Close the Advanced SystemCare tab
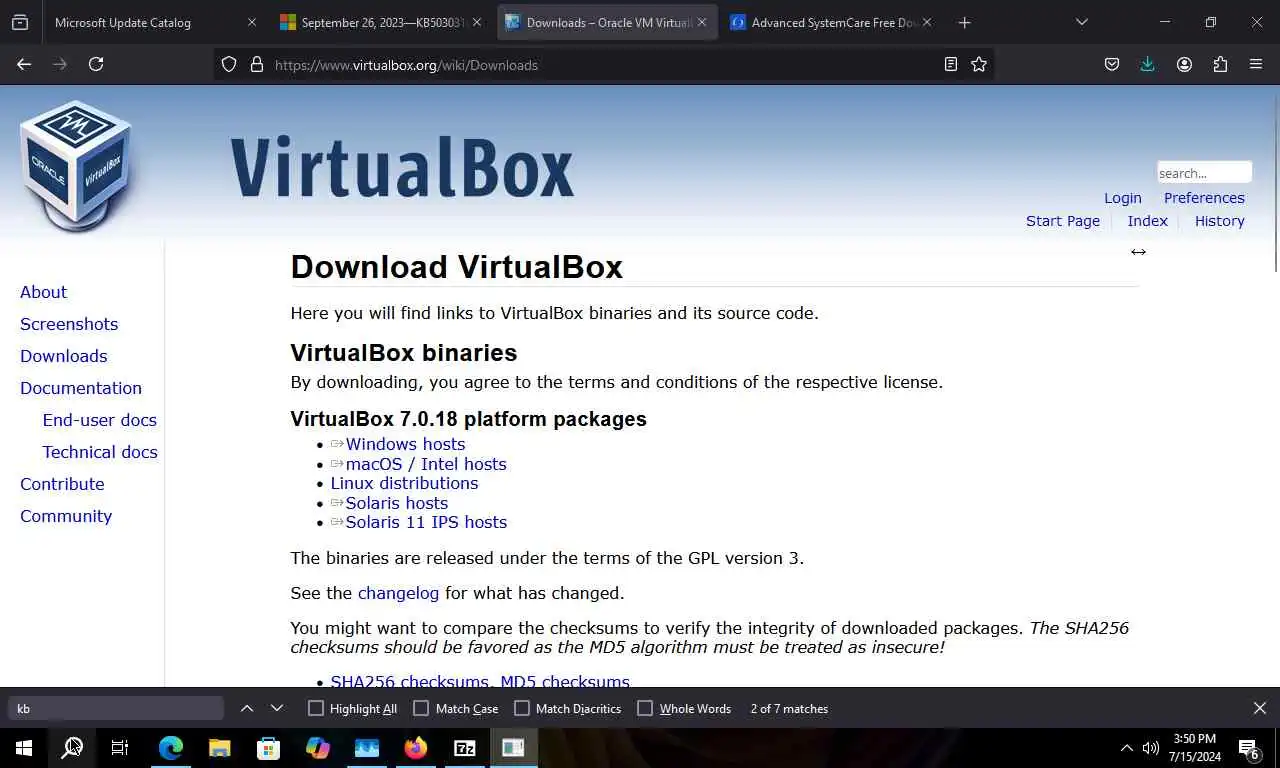This screenshot has height=768, width=1280. pos(927,22)
